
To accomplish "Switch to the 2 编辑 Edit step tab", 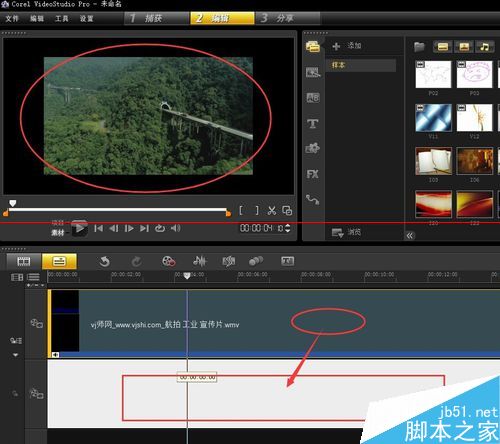I will pyautogui.click(x=222, y=18).
